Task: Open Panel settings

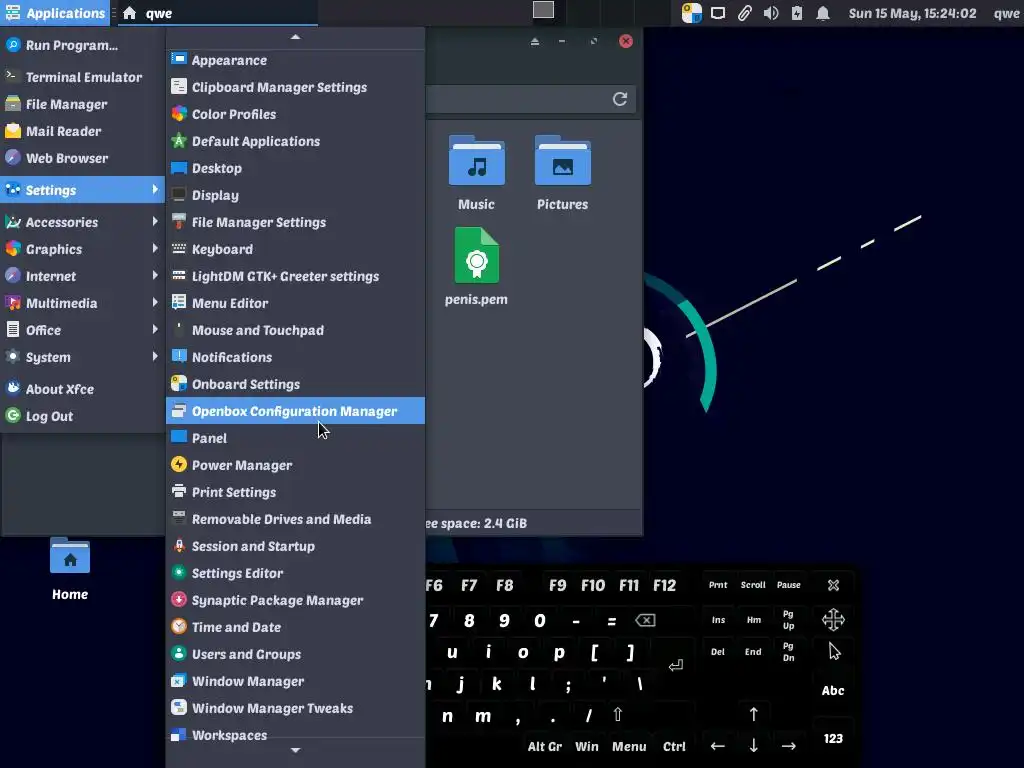Action: coord(295,438)
